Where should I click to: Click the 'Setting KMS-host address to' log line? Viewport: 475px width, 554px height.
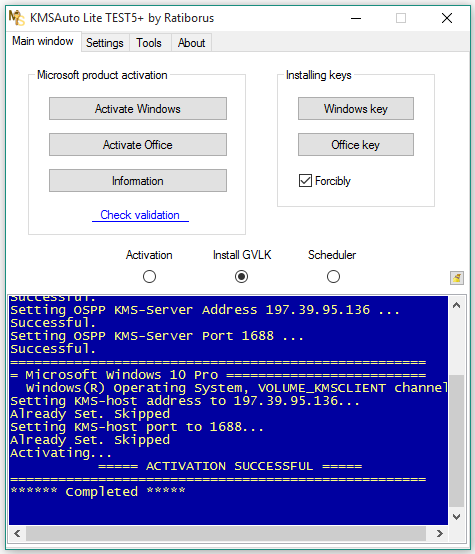[185, 401]
